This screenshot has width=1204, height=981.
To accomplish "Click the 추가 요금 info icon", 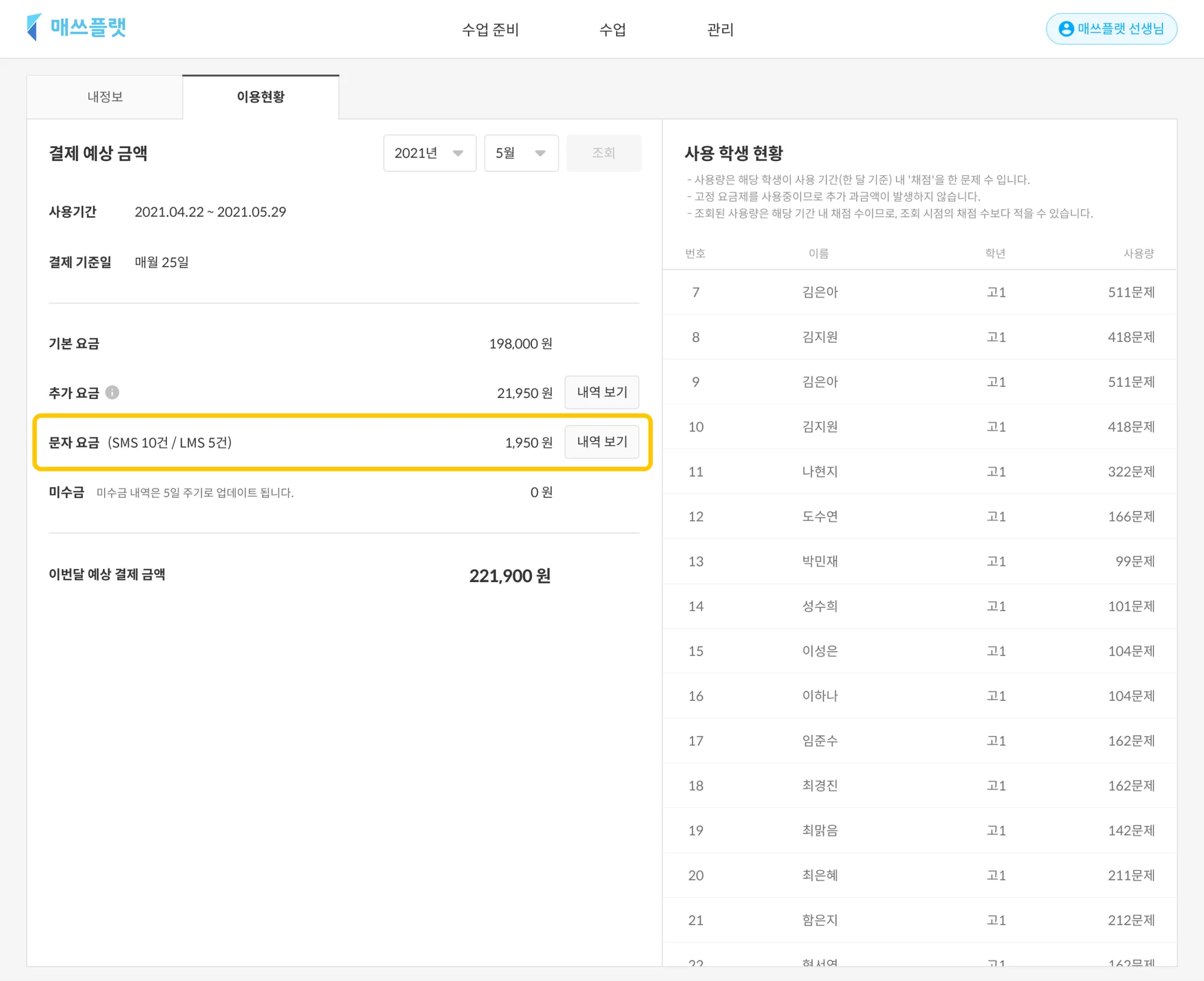I will (112, 393).
